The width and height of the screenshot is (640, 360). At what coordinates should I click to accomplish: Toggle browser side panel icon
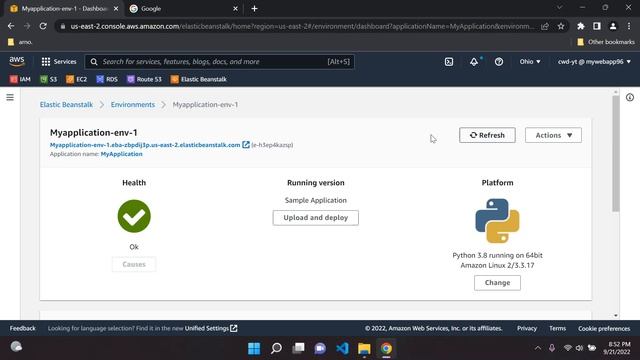pyautogui.click(x=597, y=26)
